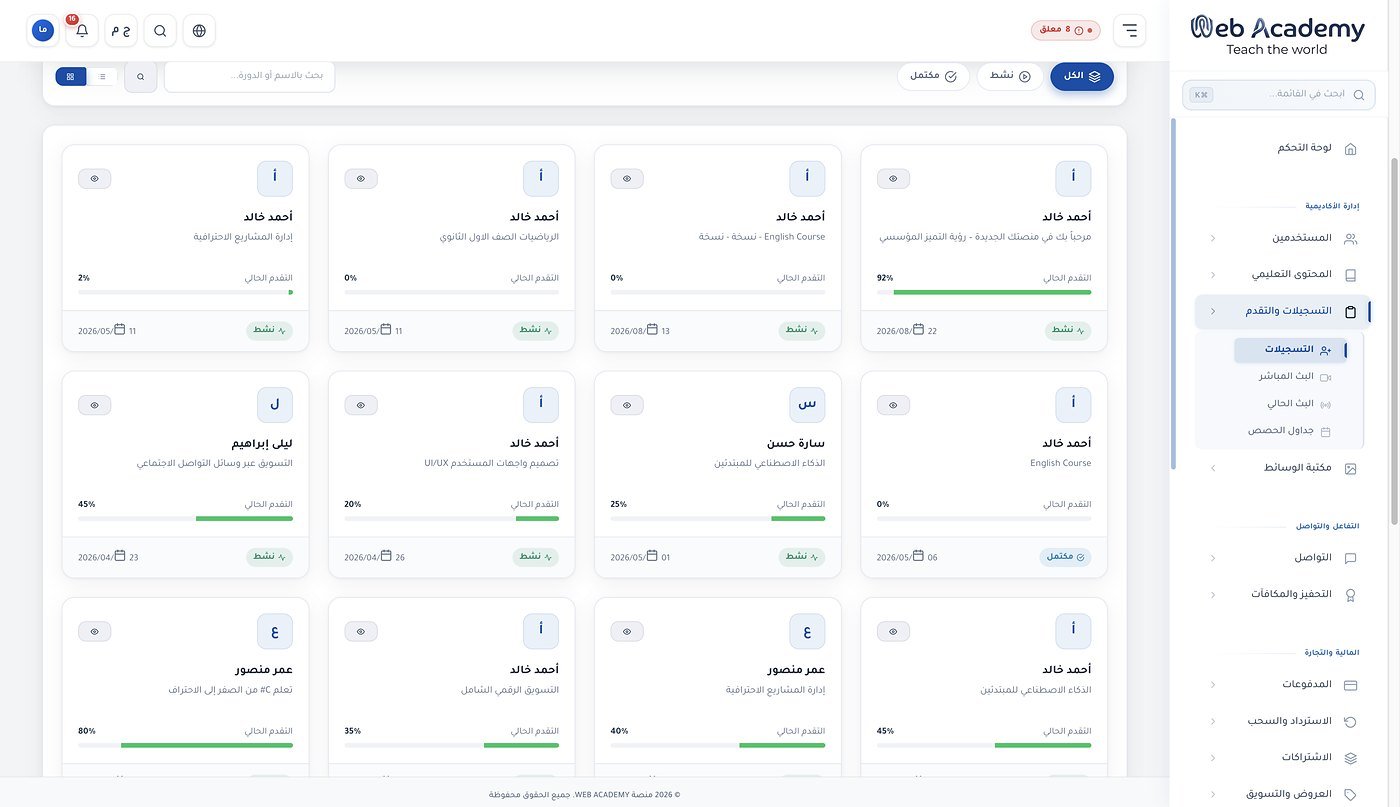Expand the التواصل sidebar section
1400x807 pixels.
pyautogui.click(x=1284, y=557)
